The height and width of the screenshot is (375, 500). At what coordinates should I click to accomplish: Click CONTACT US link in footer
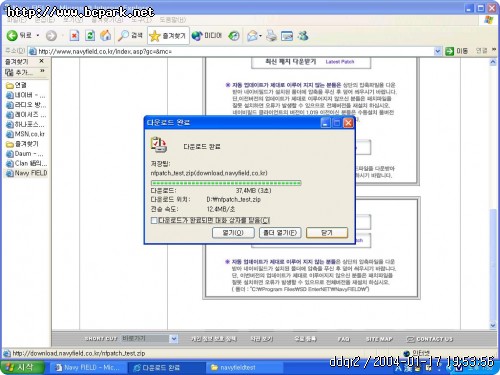pos(430,339)
